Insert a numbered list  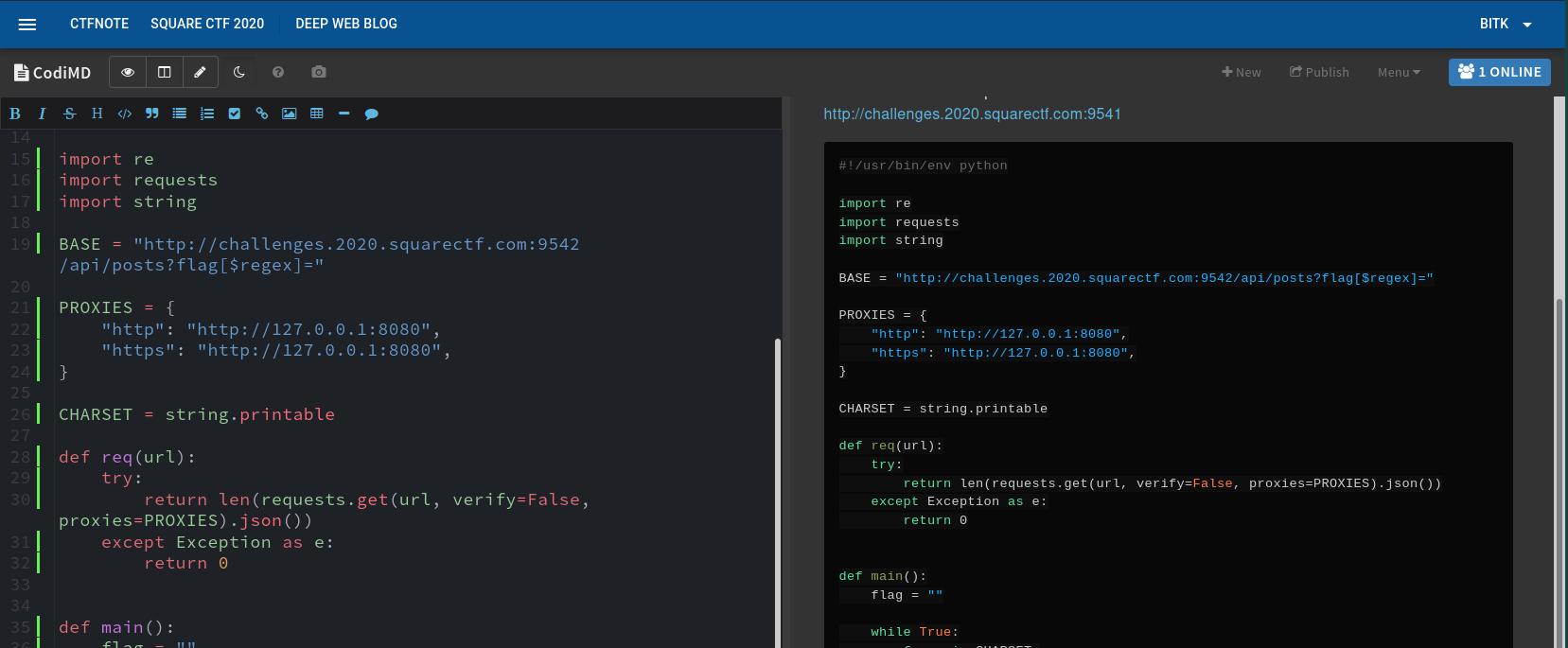pyautogui.click(x=206, y=114)
